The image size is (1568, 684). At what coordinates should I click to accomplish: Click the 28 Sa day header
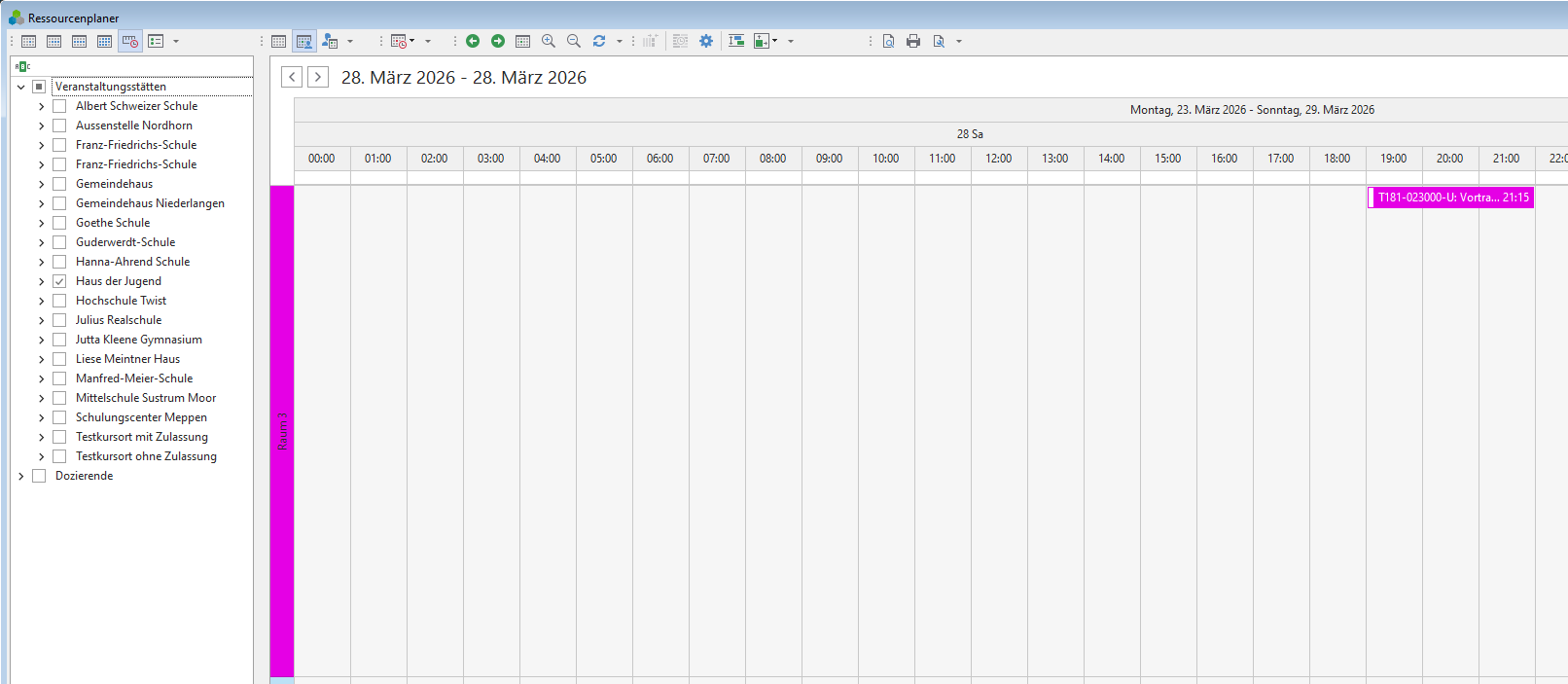tap(970, 134)
